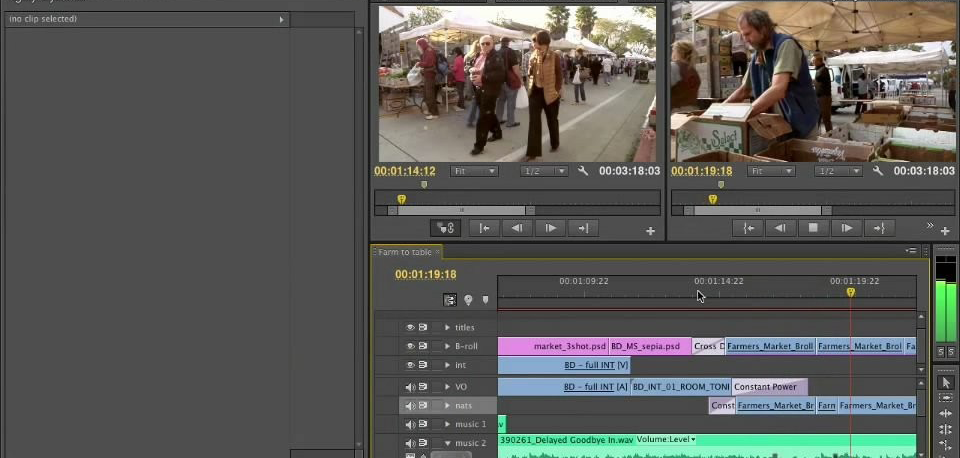The width and height of the screenshot is (960, 458).
Task: Select the market_3shot.psd clip
Action: pyautogui.click(x=569, y=346)
